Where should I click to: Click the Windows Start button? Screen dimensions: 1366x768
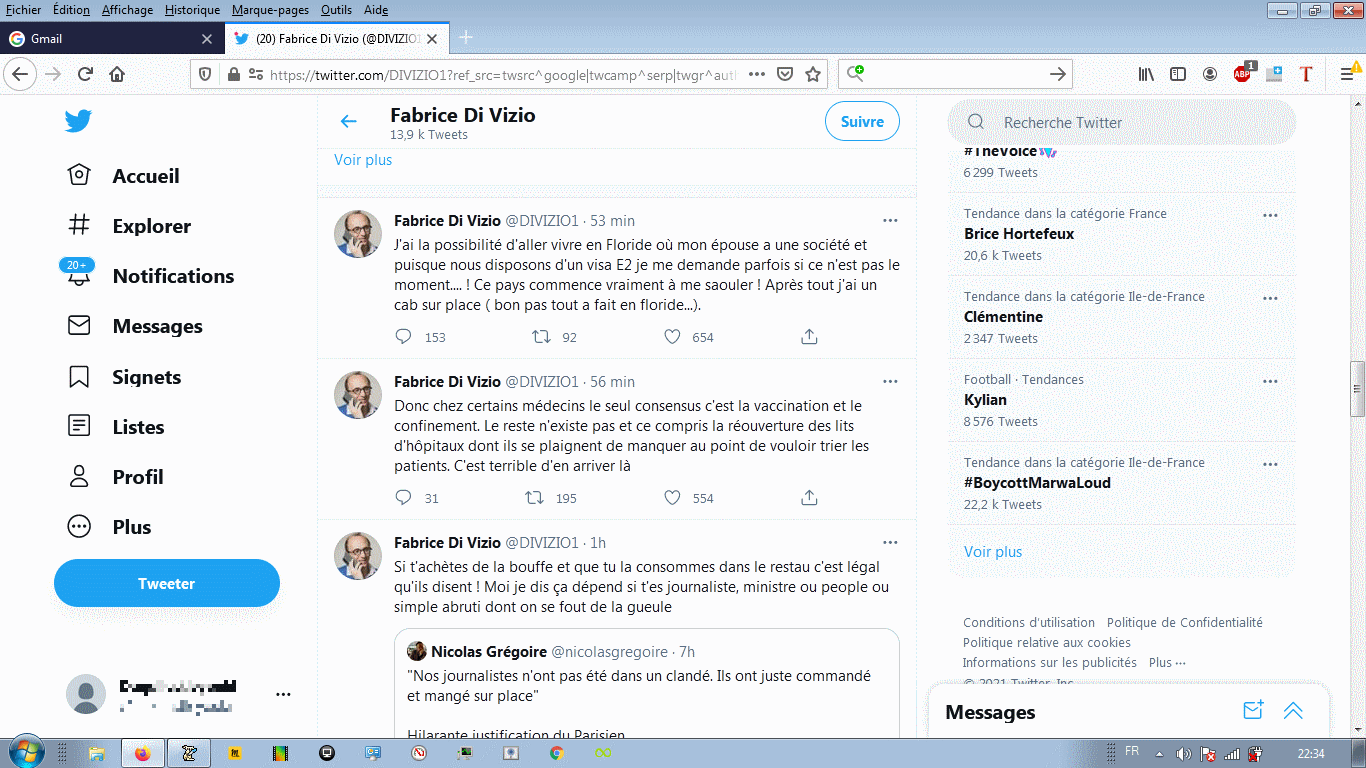(24, 752)
